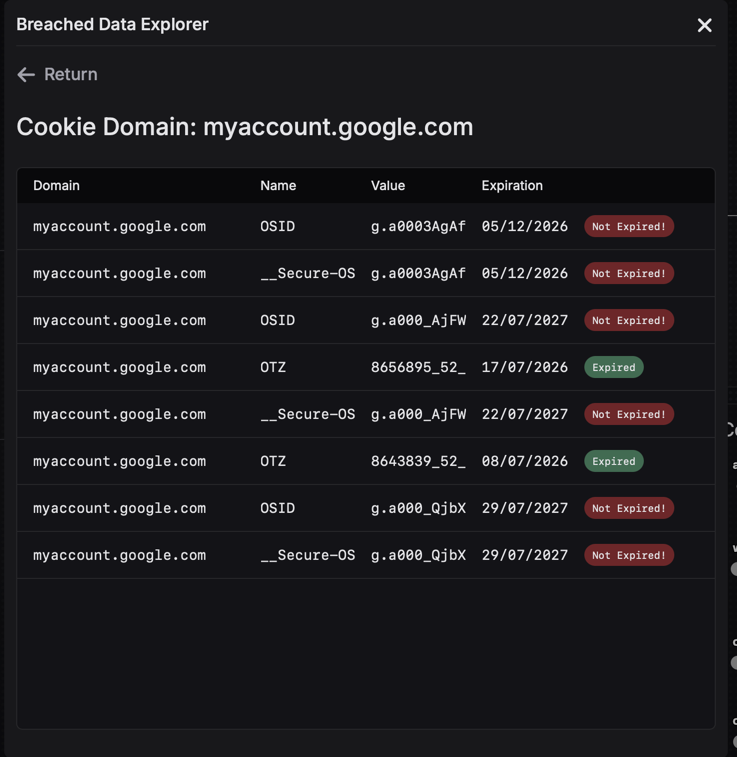Select the OSID name expiring 05/12/2026

coord(278,226)
